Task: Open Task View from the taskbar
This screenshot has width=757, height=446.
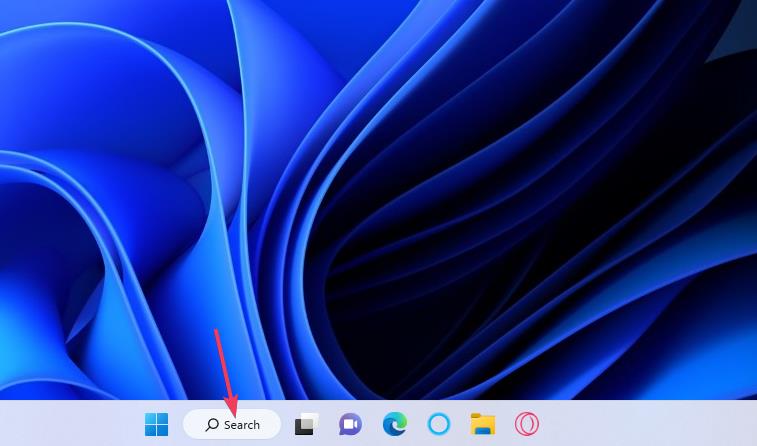Action: (305, 425)
